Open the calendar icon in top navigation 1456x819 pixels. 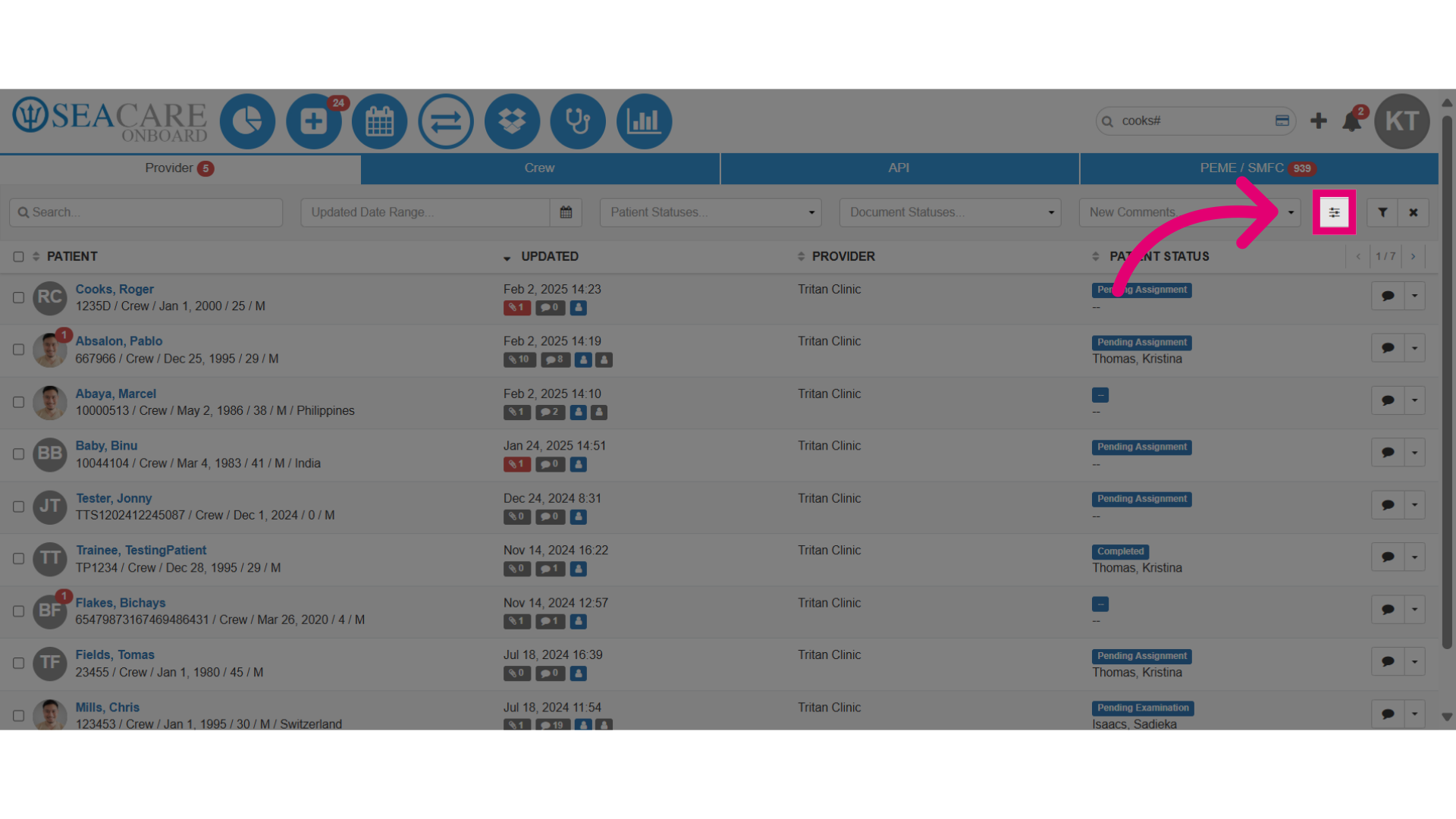(380, 121)
